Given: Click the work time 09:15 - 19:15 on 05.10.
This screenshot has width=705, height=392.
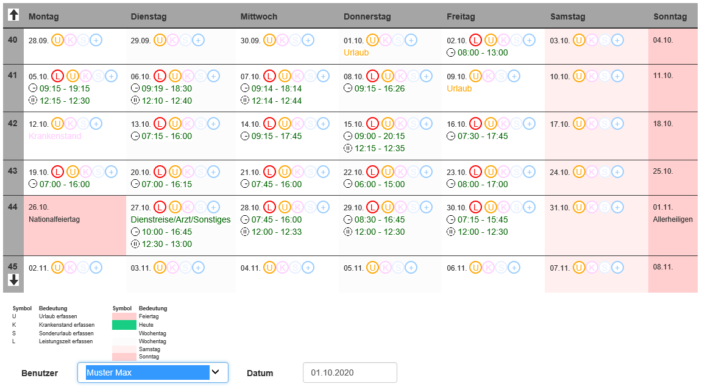Looking at the screenshot, I should (x=64, y=89).
